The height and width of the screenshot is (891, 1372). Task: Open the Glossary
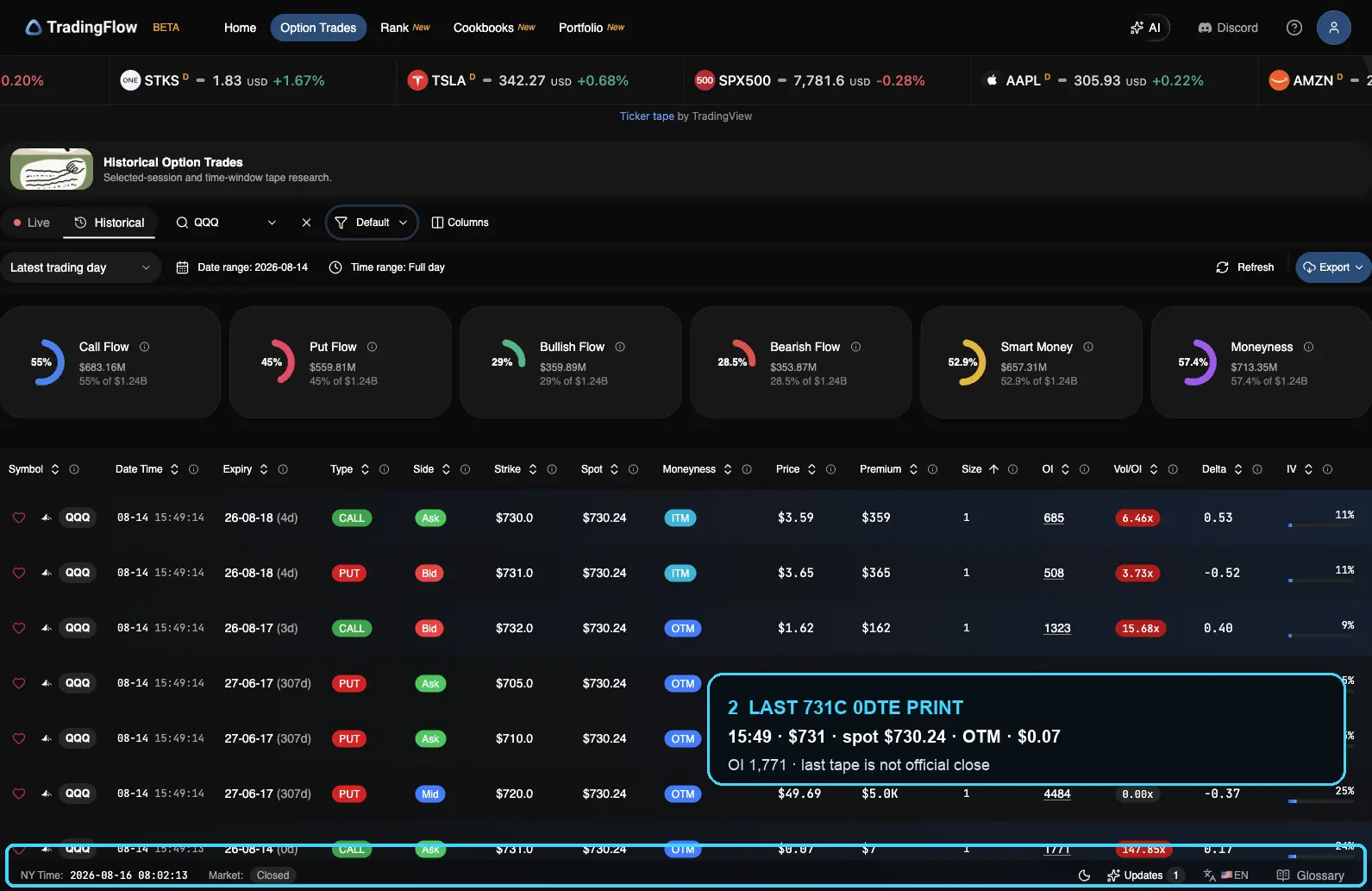coord(1310,875)
